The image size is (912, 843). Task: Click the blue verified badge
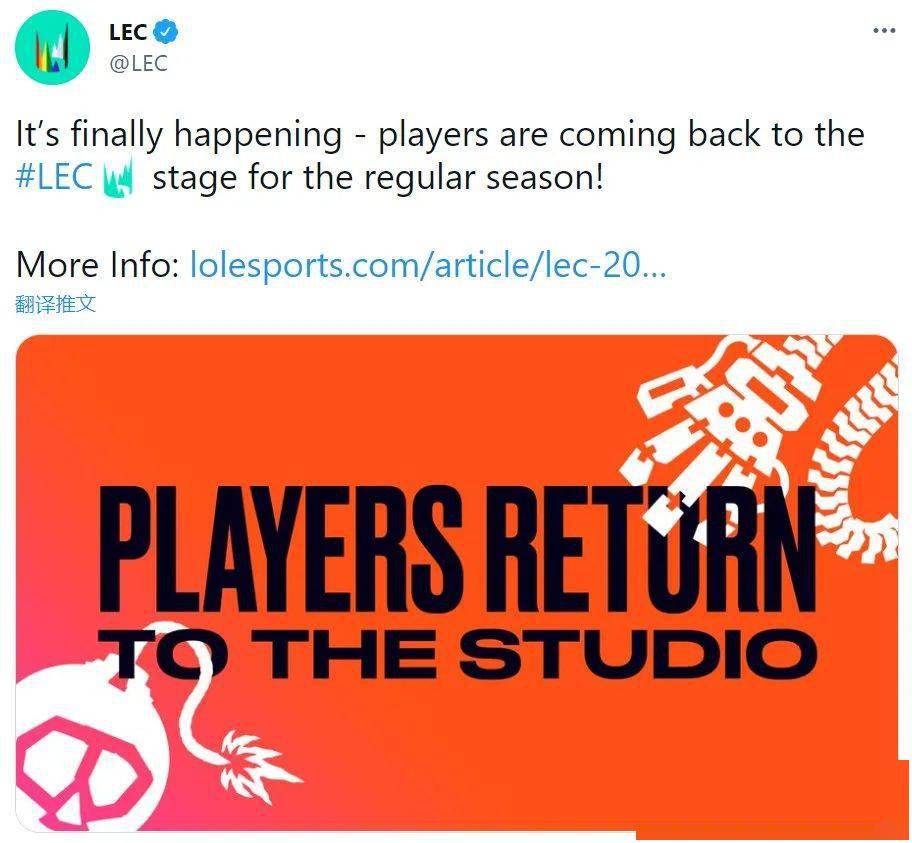pyautogui.click(x=166, y=31)
